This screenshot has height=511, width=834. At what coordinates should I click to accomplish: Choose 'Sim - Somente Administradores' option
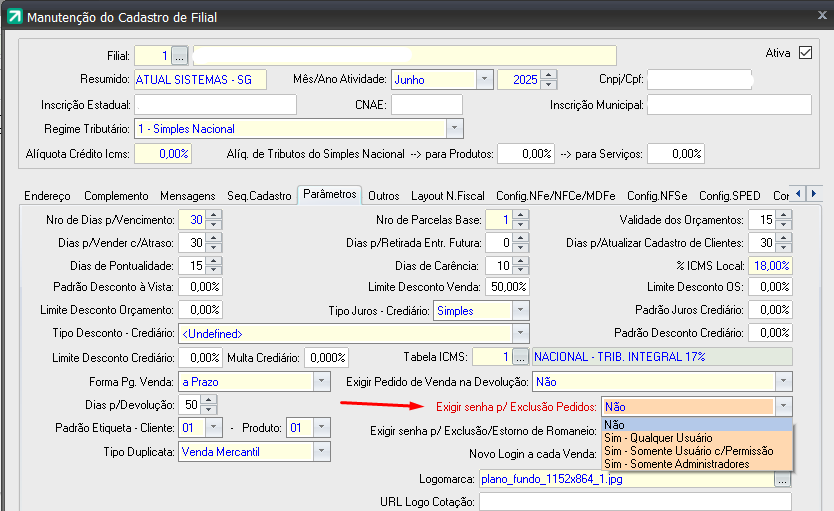point(697,464)
